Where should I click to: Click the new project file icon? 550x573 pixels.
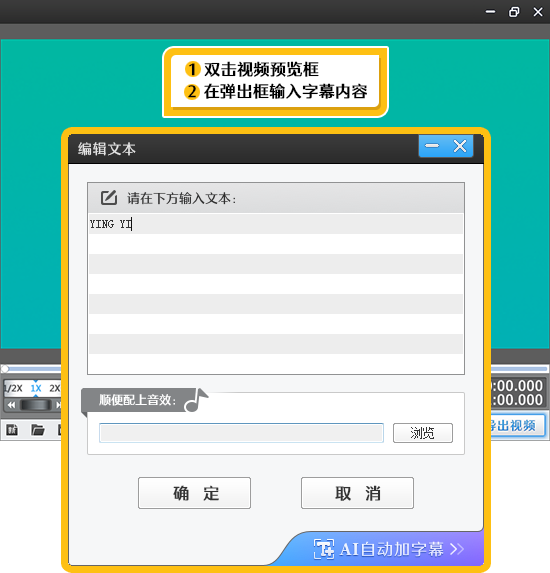(12, 430)
